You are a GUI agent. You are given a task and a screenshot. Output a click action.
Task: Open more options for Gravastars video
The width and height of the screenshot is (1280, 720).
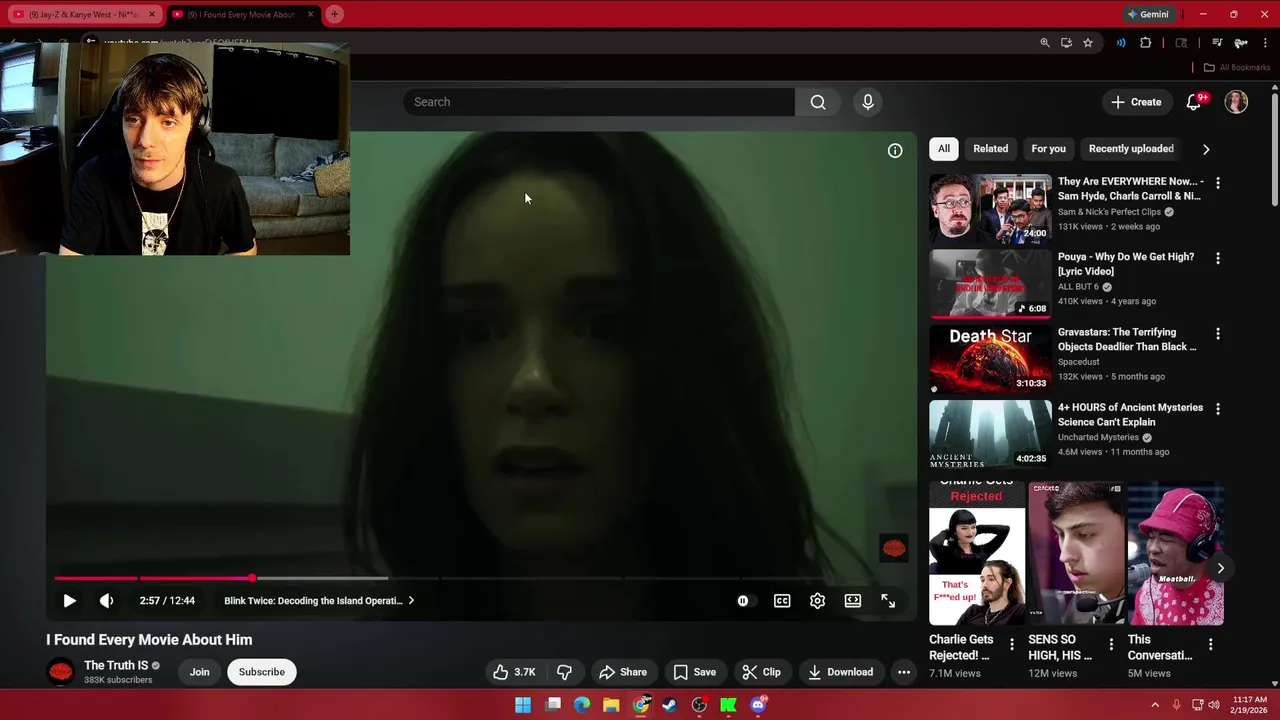1217,333
